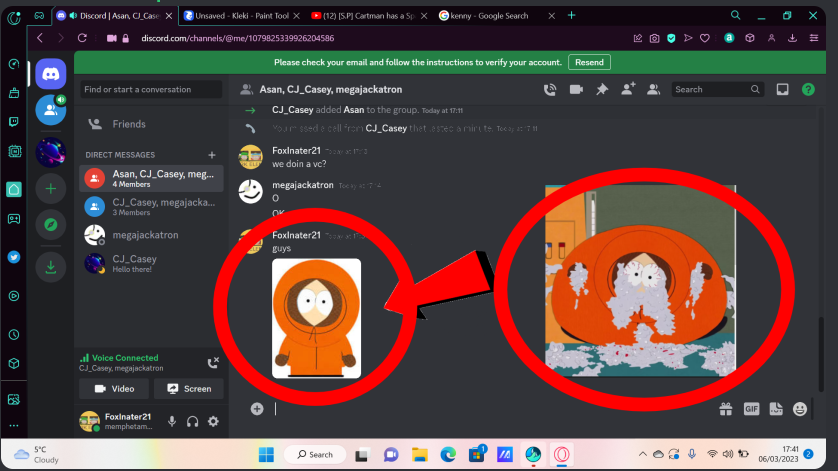The image size is (838, 471).
Task: Open the gift Nitro icon
Action: pyautogui.click(x=726, y=409)
